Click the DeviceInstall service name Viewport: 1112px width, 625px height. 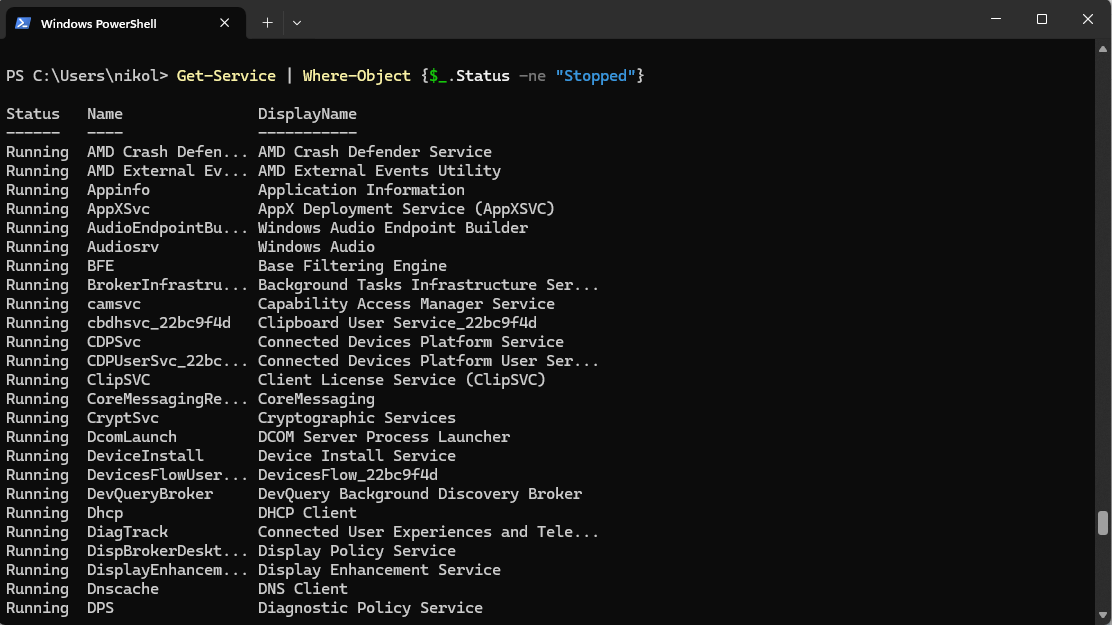[x=145, y=456]
